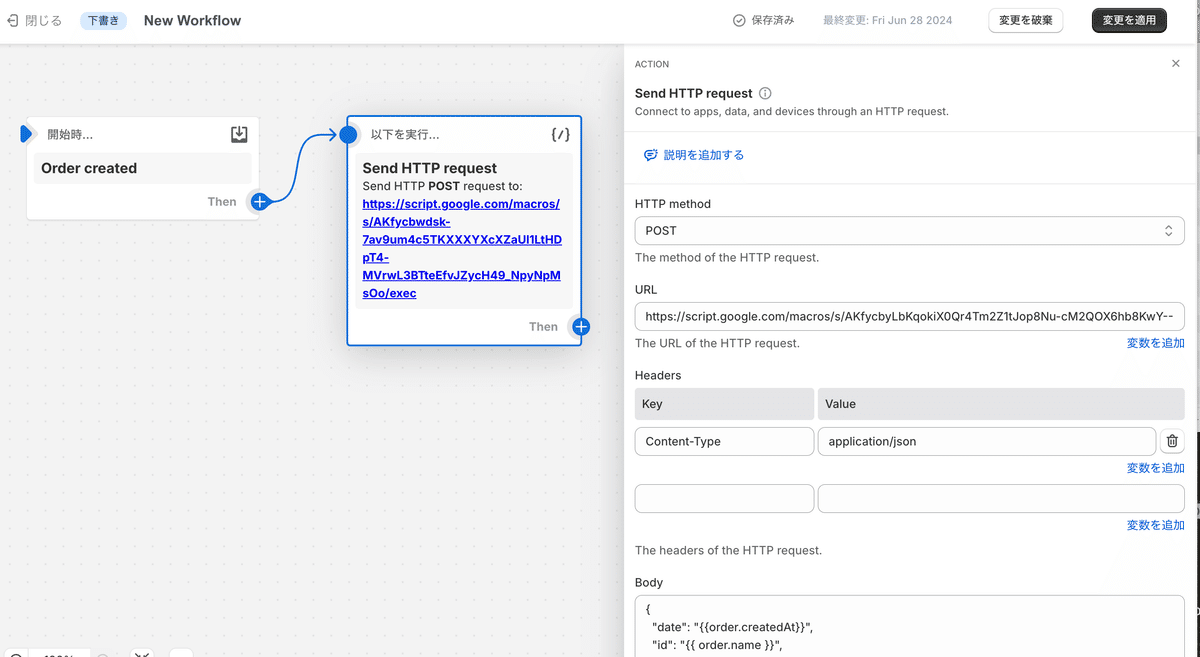Viewport: 1200px width, 657px height.
Task: Close the ACTION side panel
Action: (1175, 63)
